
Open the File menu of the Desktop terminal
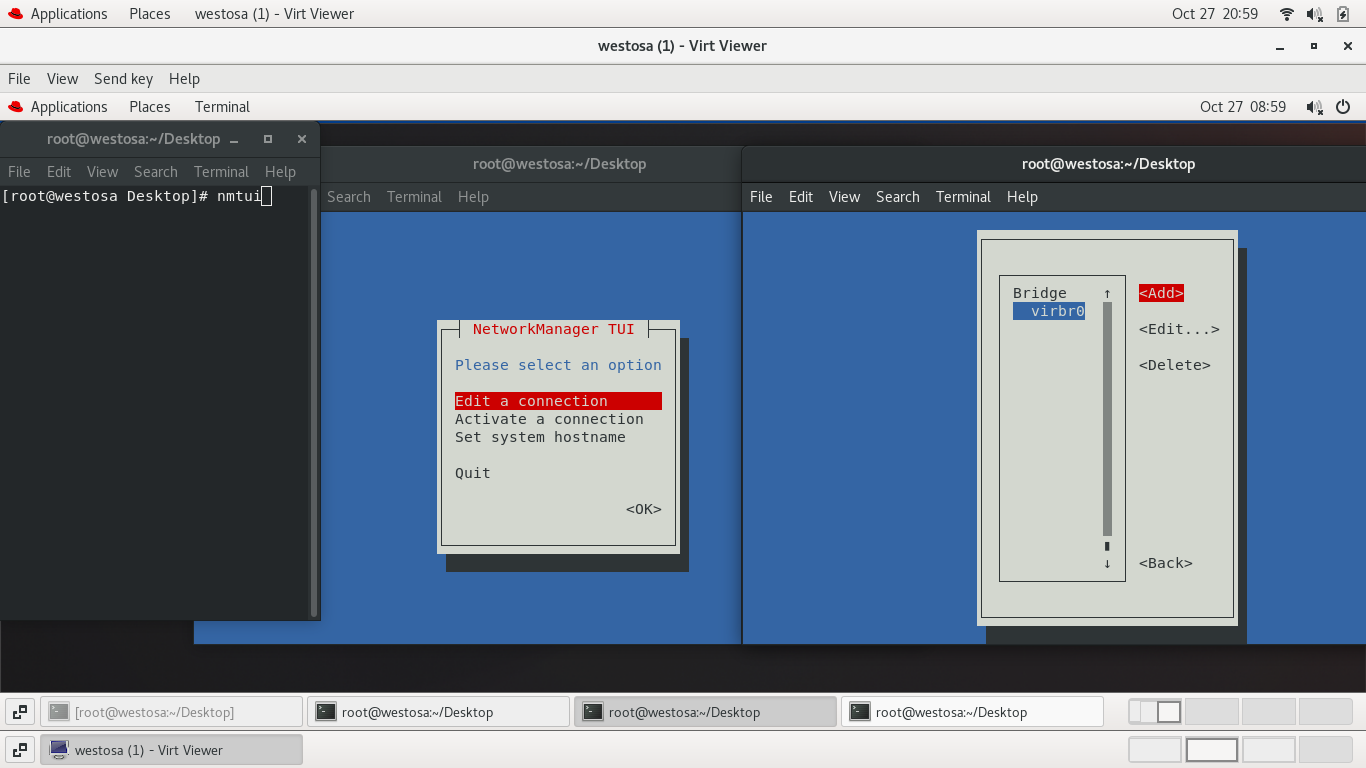coord(18,171)
